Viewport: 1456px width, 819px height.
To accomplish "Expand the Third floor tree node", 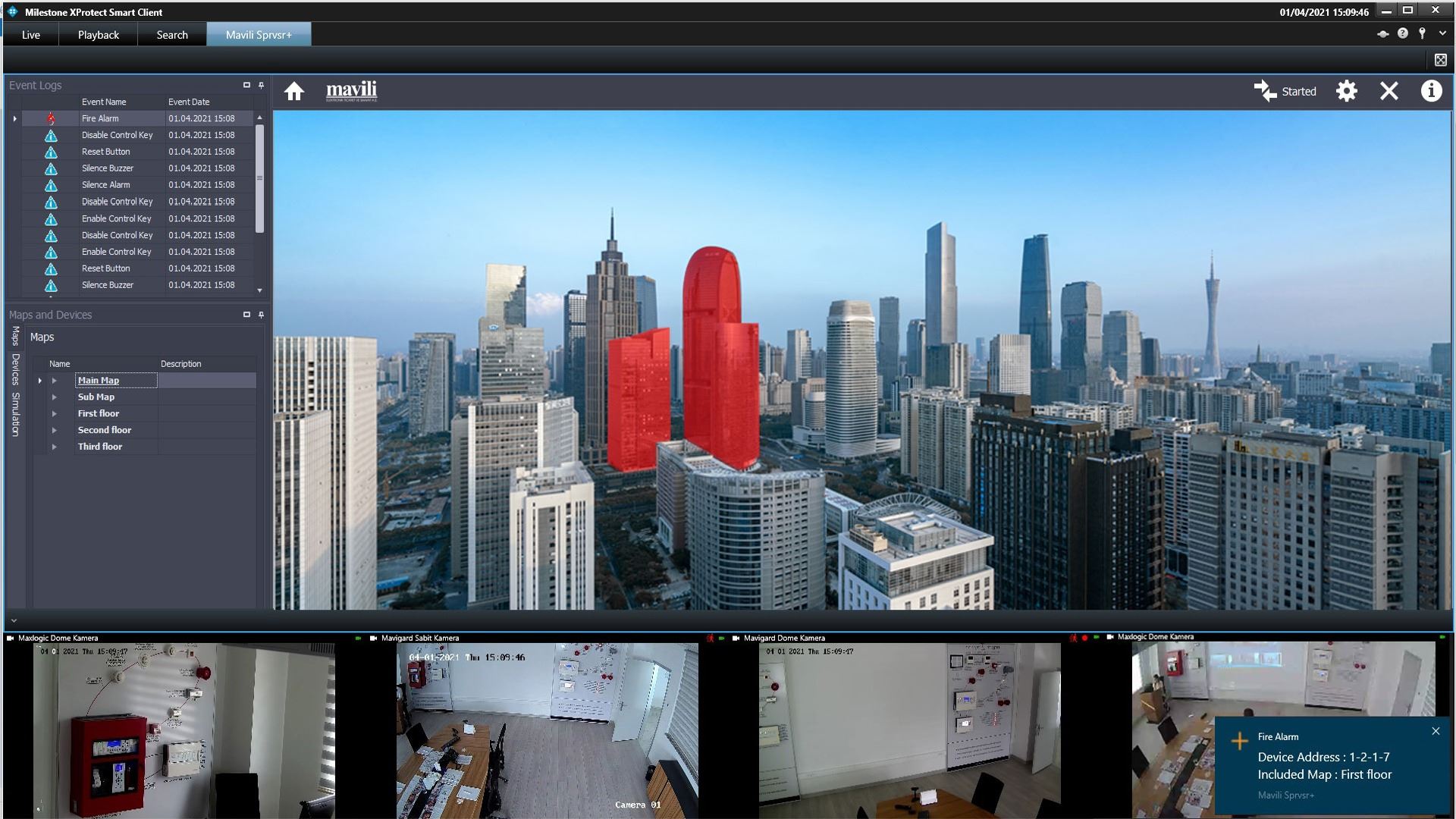I will (x=54, y=447).
